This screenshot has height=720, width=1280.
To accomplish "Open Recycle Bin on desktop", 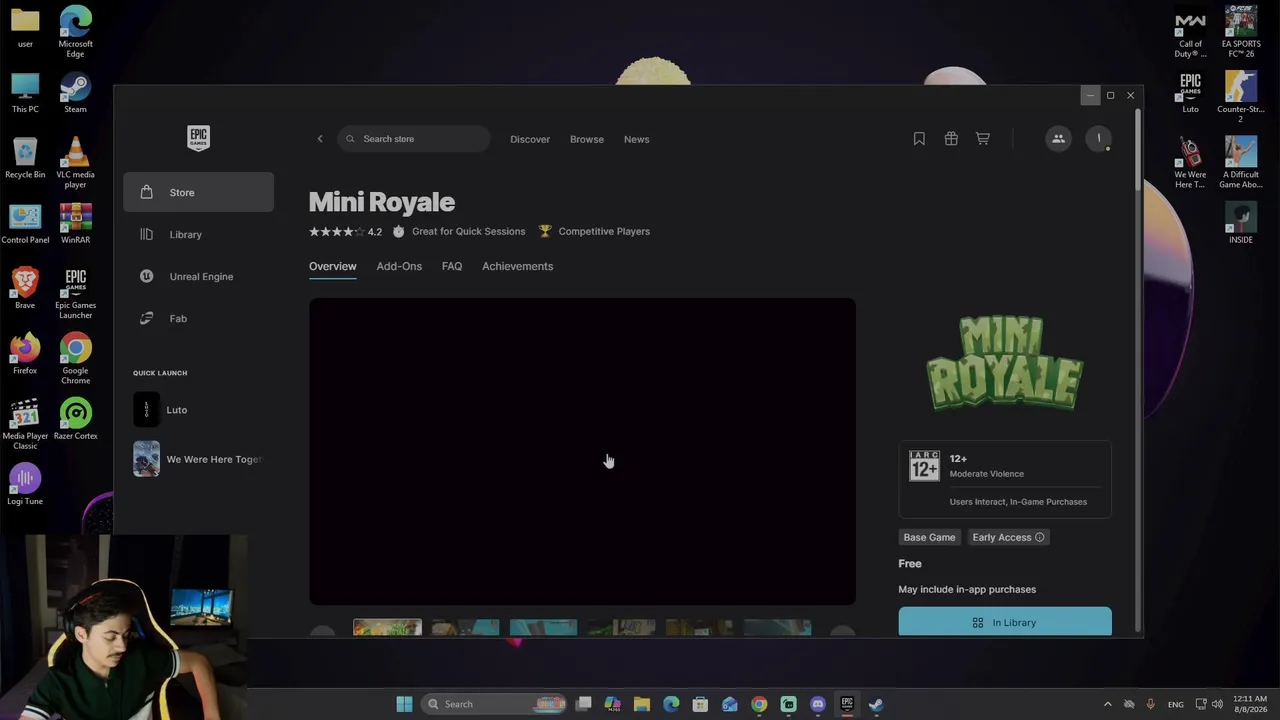I will (25, 158).
